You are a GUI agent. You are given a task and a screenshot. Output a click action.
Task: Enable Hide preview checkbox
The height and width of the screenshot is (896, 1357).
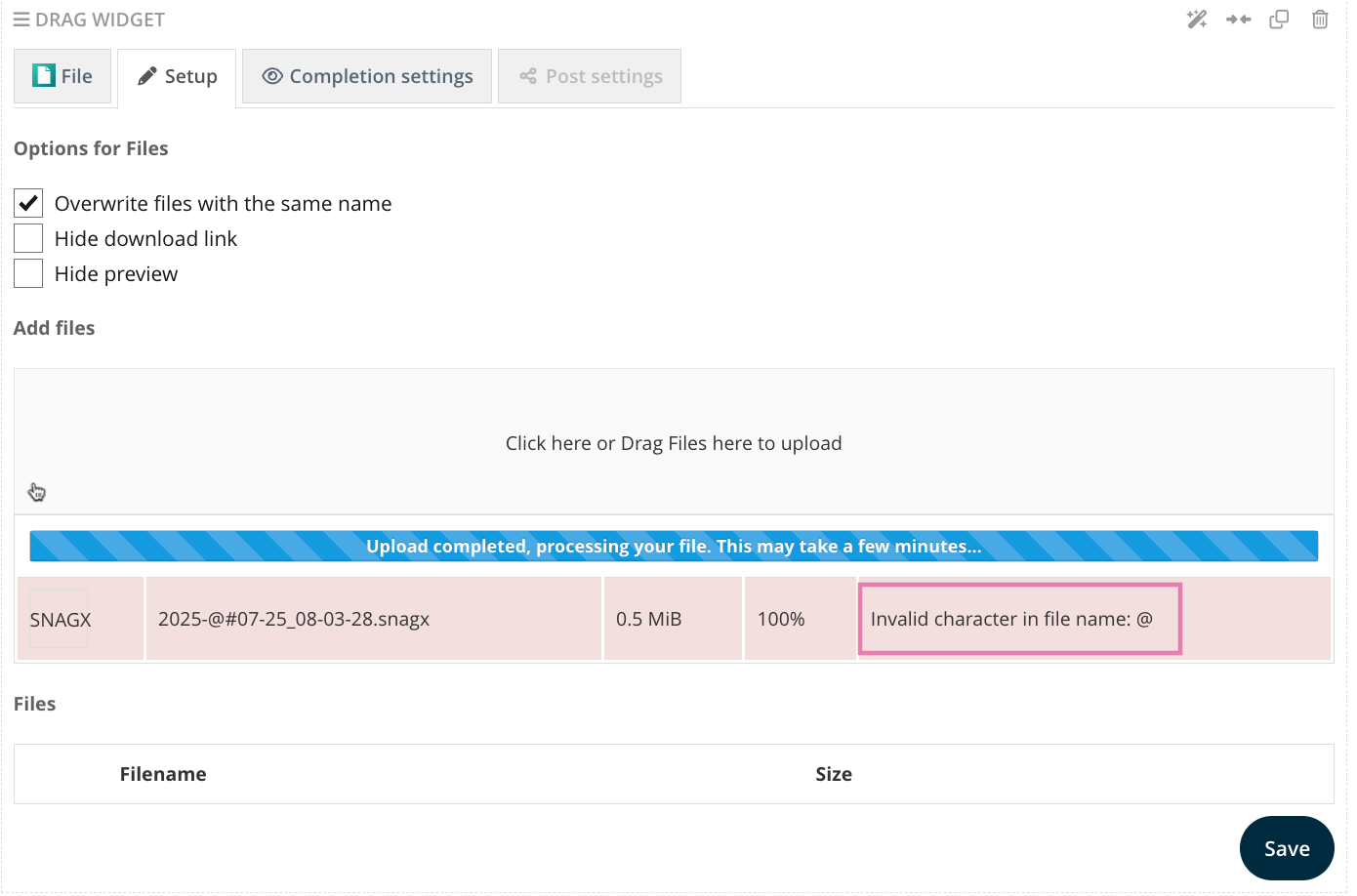tap(28, 273)
